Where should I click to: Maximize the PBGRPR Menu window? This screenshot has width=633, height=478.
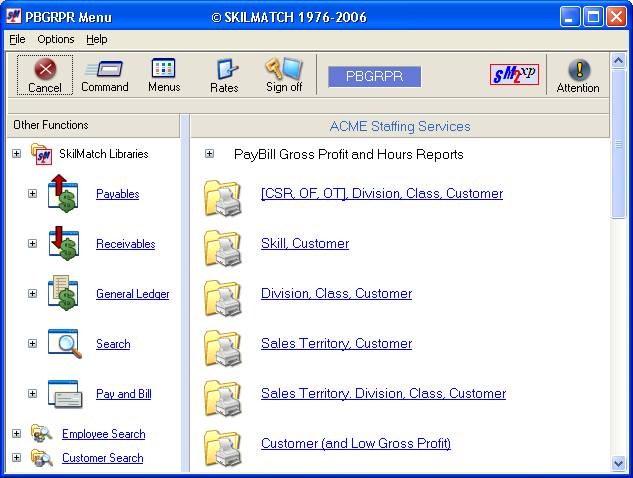pos(593,17)
